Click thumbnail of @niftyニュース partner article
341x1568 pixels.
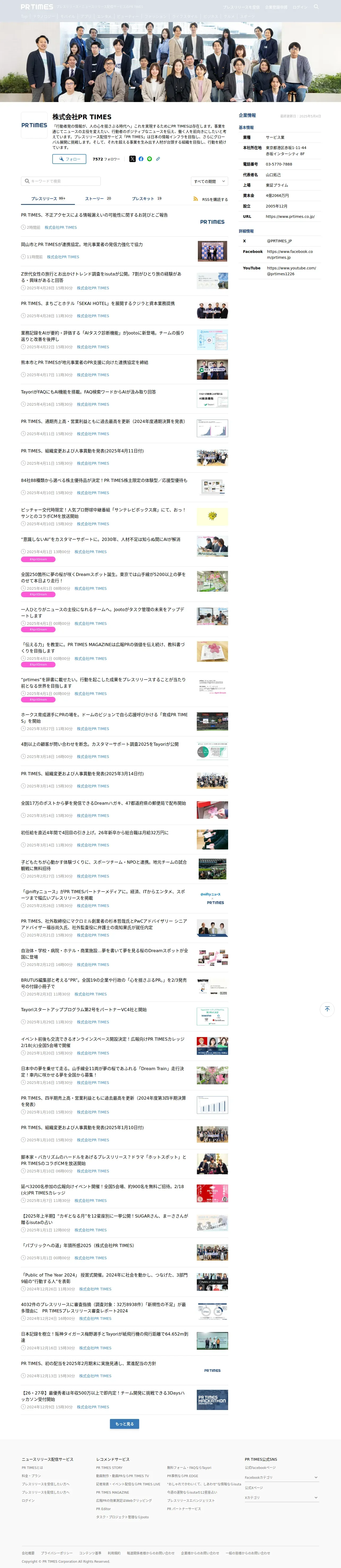(x=212, y=899)
